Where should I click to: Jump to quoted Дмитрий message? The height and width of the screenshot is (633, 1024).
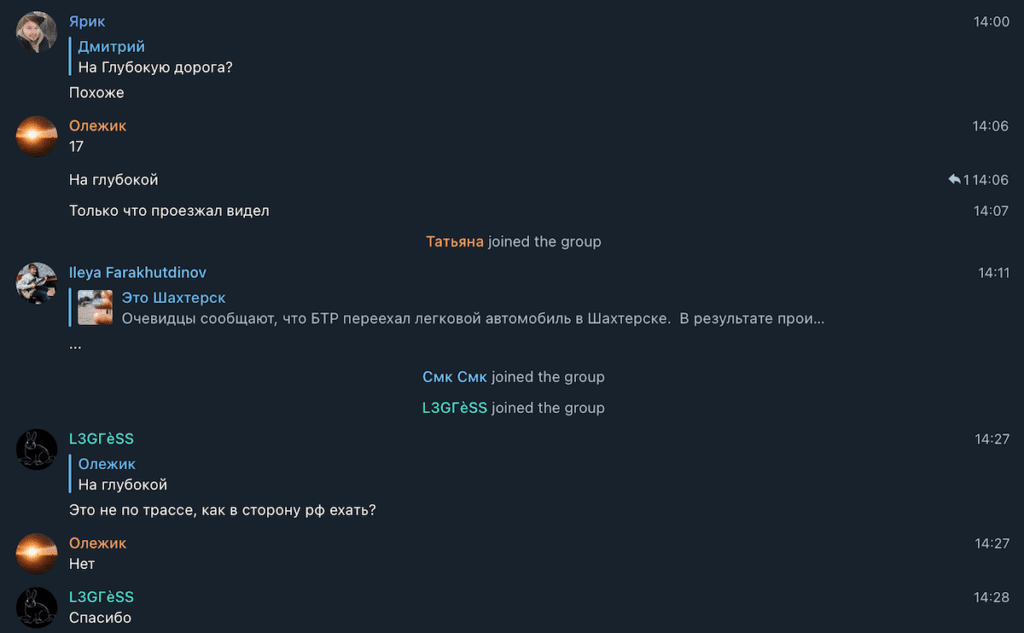tap(155, 57)
